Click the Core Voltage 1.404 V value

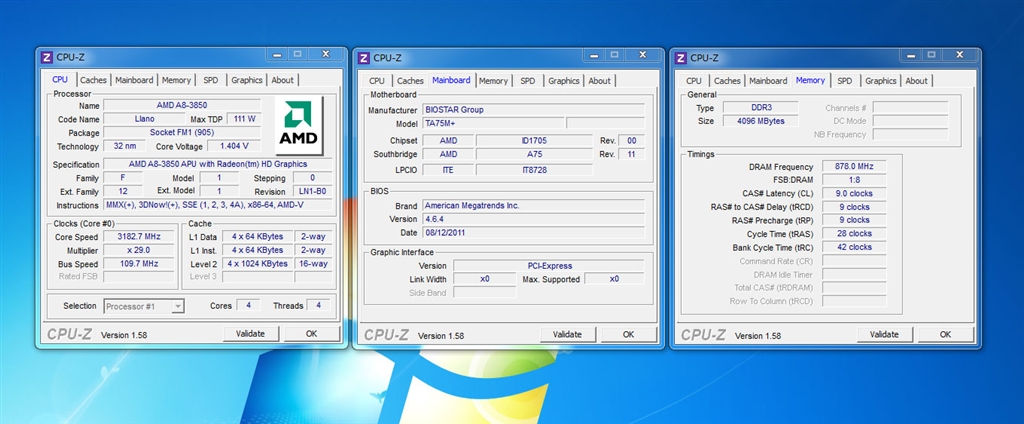(x=234, y=146)
